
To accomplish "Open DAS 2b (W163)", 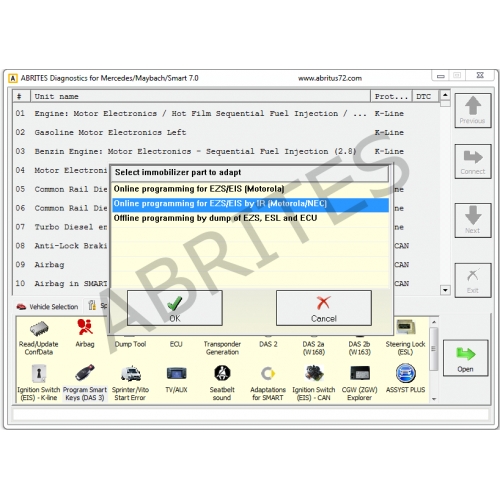I will [x=359, y=346].
